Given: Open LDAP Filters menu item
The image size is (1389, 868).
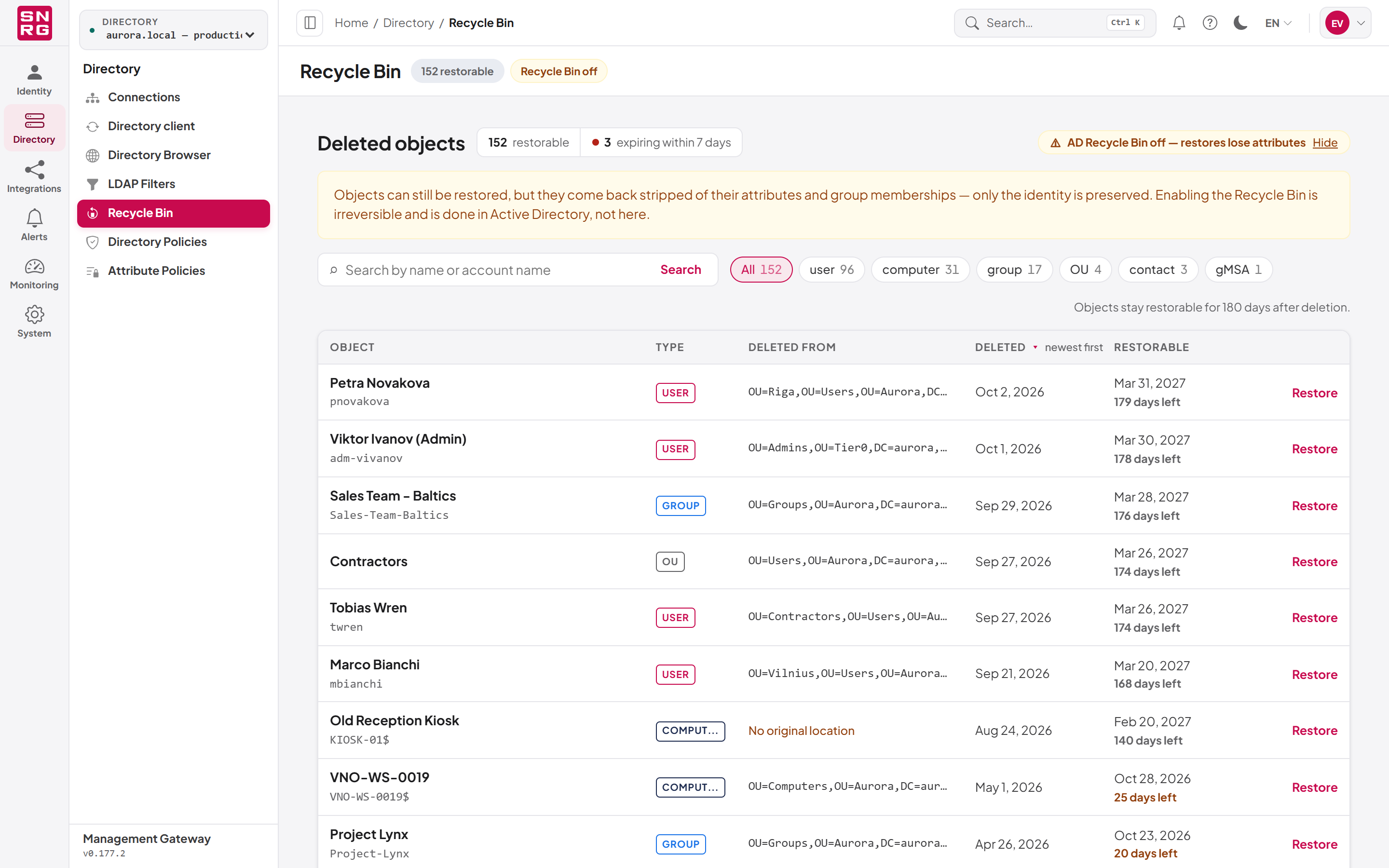Looking at the screenshot, I should (173, 184).
